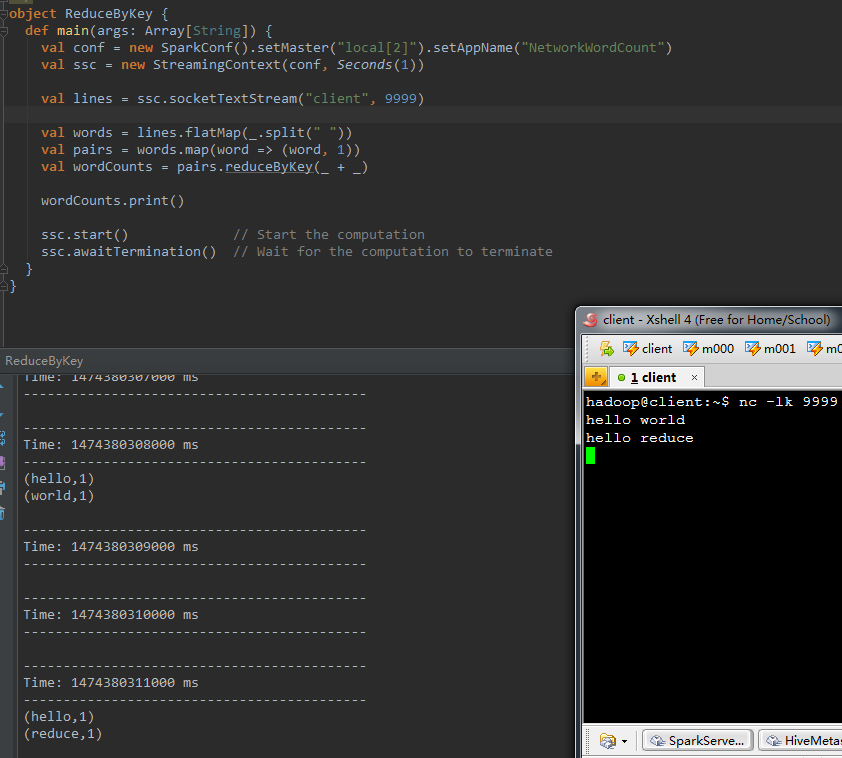Click the Xshell new session lightning icon
842x758 pixels.
[x=606, y=348]
